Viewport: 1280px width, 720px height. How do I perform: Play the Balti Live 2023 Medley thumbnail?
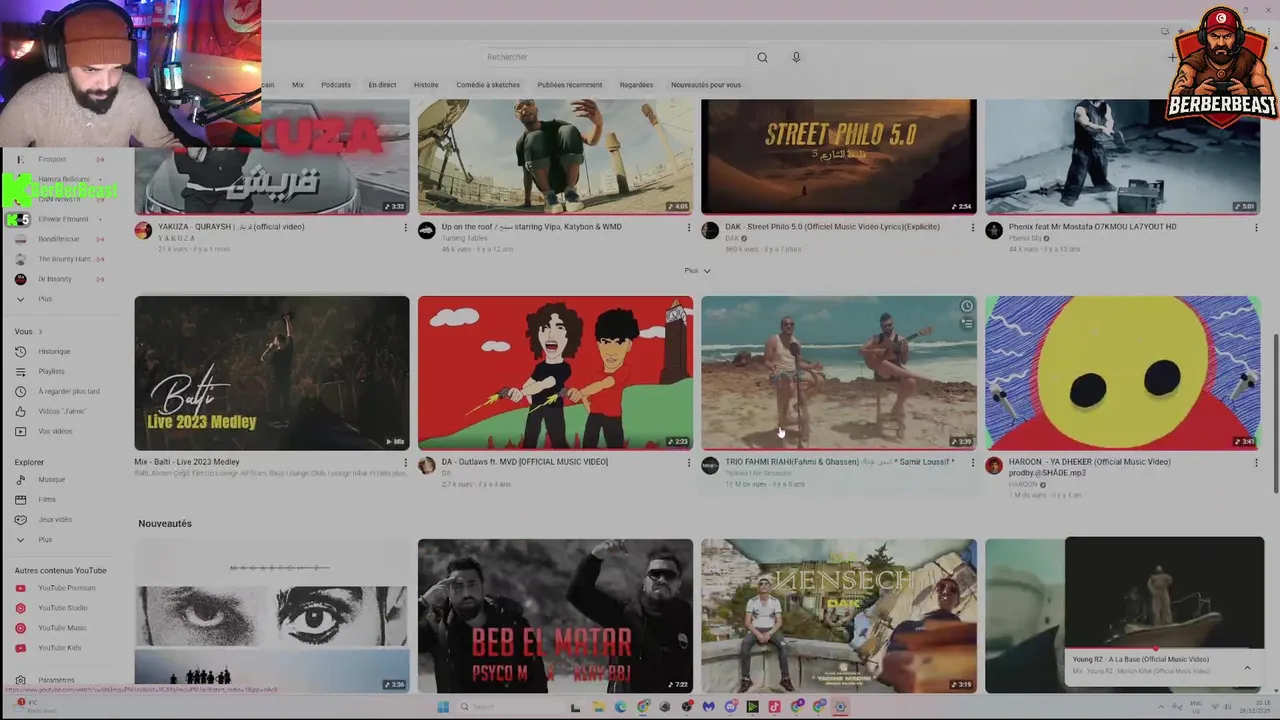coord(272,373)
